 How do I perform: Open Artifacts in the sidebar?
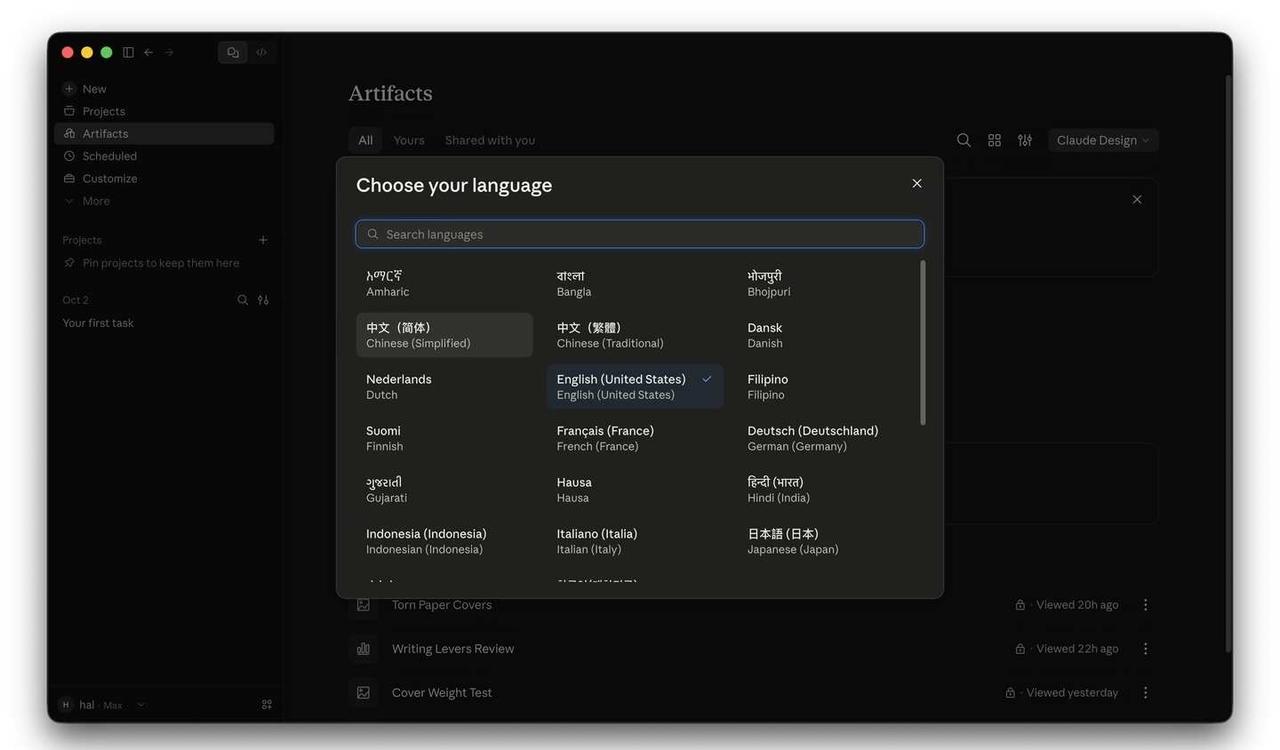164,133
